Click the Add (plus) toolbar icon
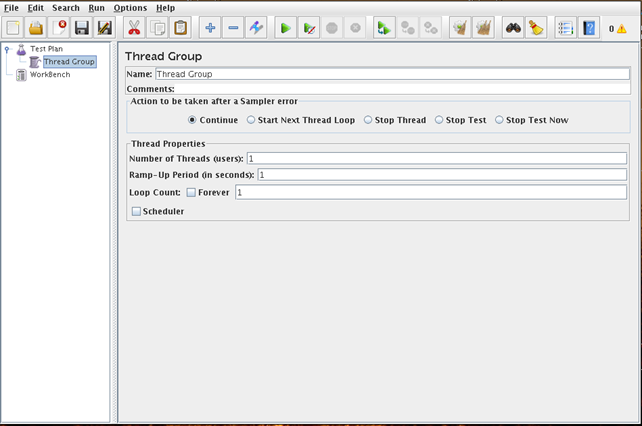This screenshot has height=426, width=642. tap(210, 29)
